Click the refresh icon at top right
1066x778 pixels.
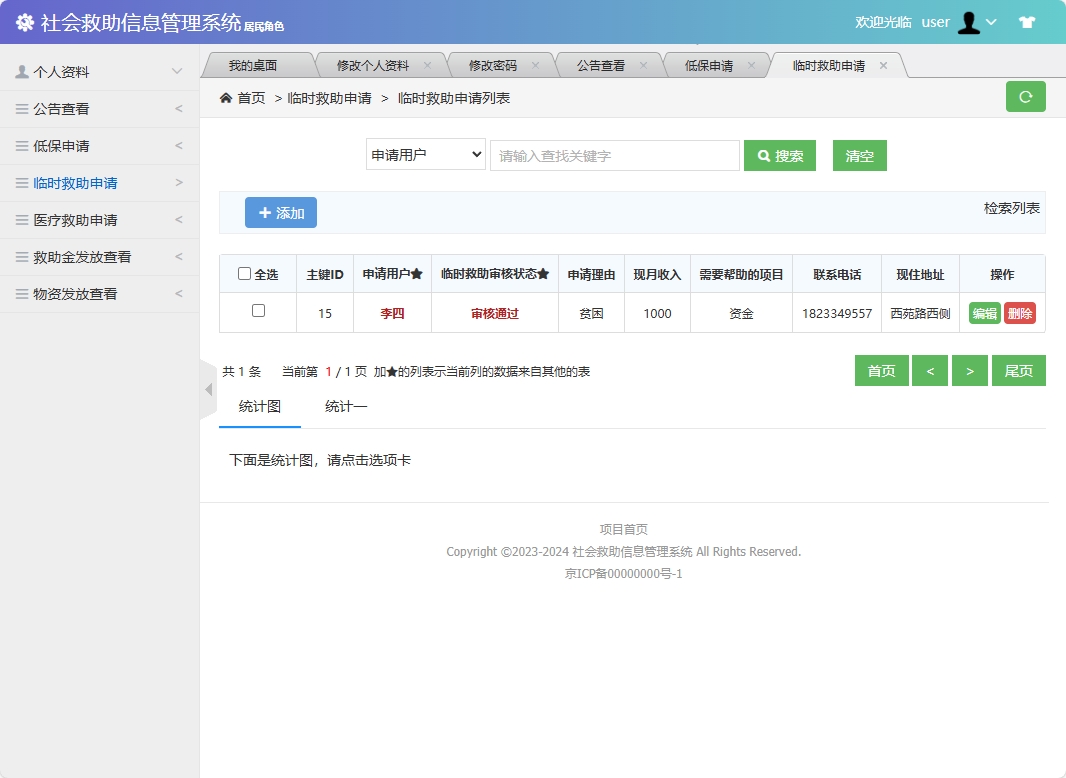(x=1025, y=96)
